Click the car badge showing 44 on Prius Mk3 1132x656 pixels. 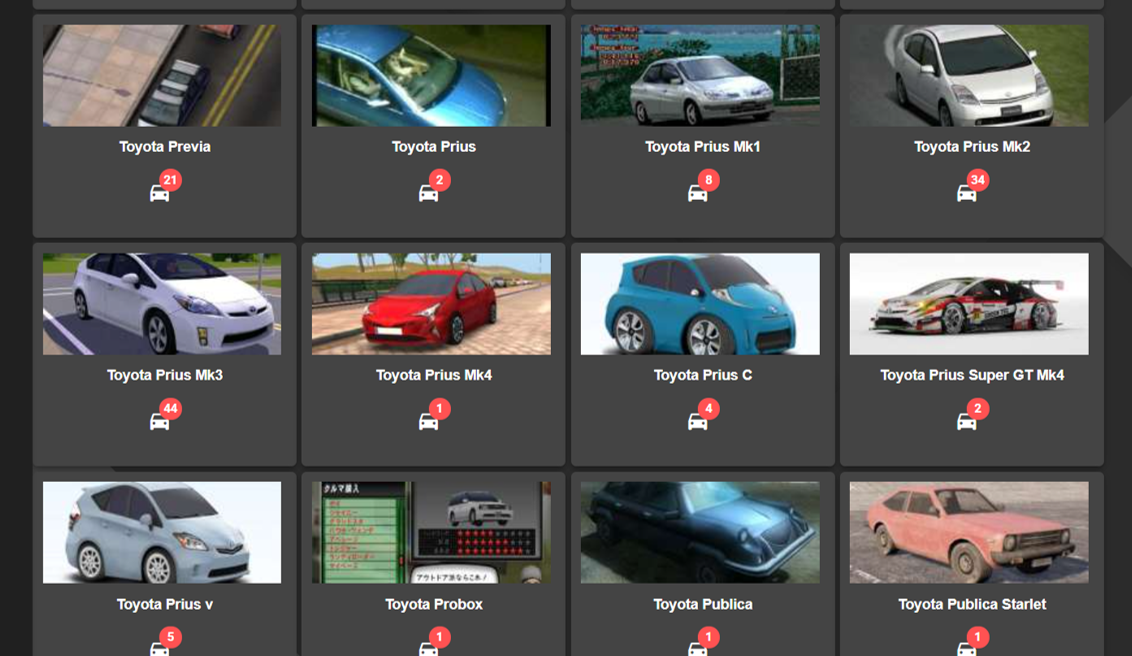pyautogui.click(x=164, y=415)
